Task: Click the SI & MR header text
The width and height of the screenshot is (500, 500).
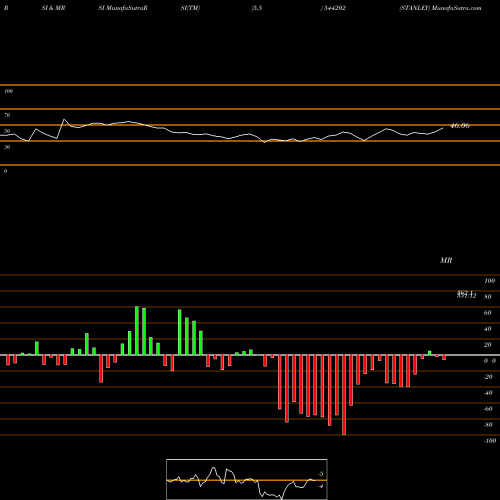Action: pos(53,8)
